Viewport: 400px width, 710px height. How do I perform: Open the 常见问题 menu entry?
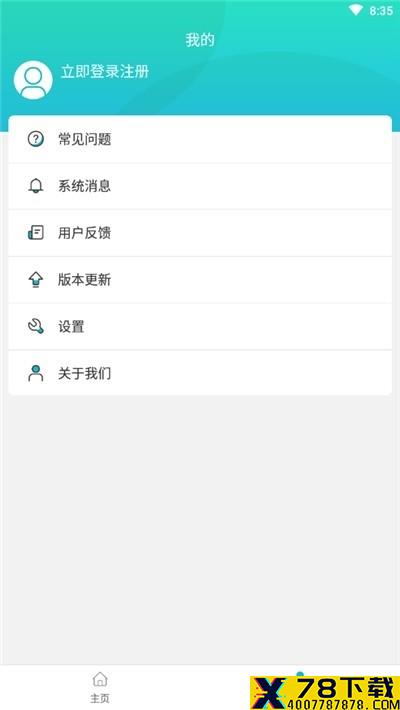[x=200, y=139]
